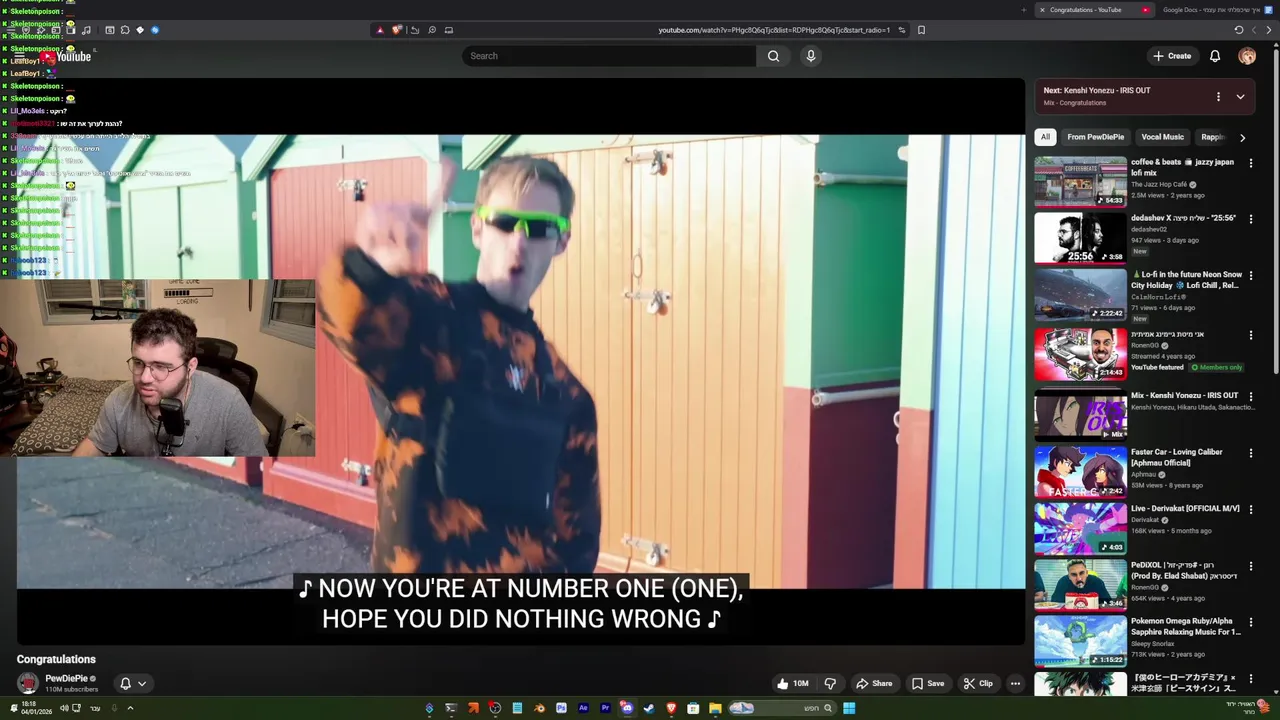Open Steam from the taskbar
Screen dimensions: 1280x720
[x=649, y=708]
